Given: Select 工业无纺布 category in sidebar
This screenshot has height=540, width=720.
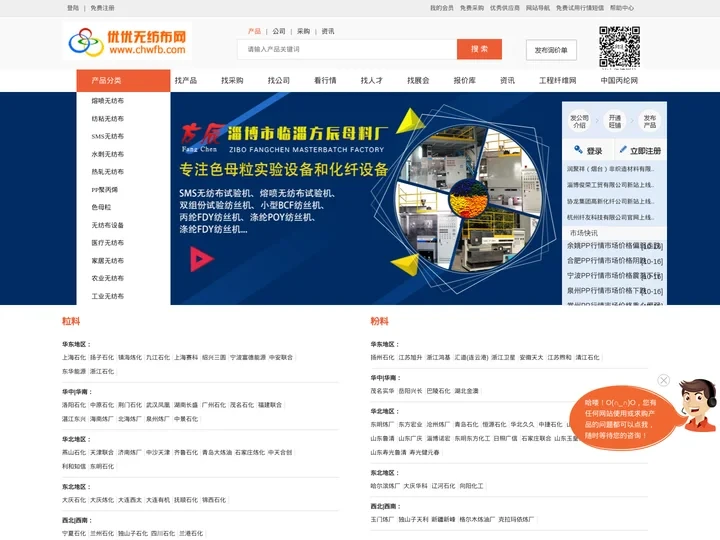Looking at the screenshot, I should pos(107,296).
